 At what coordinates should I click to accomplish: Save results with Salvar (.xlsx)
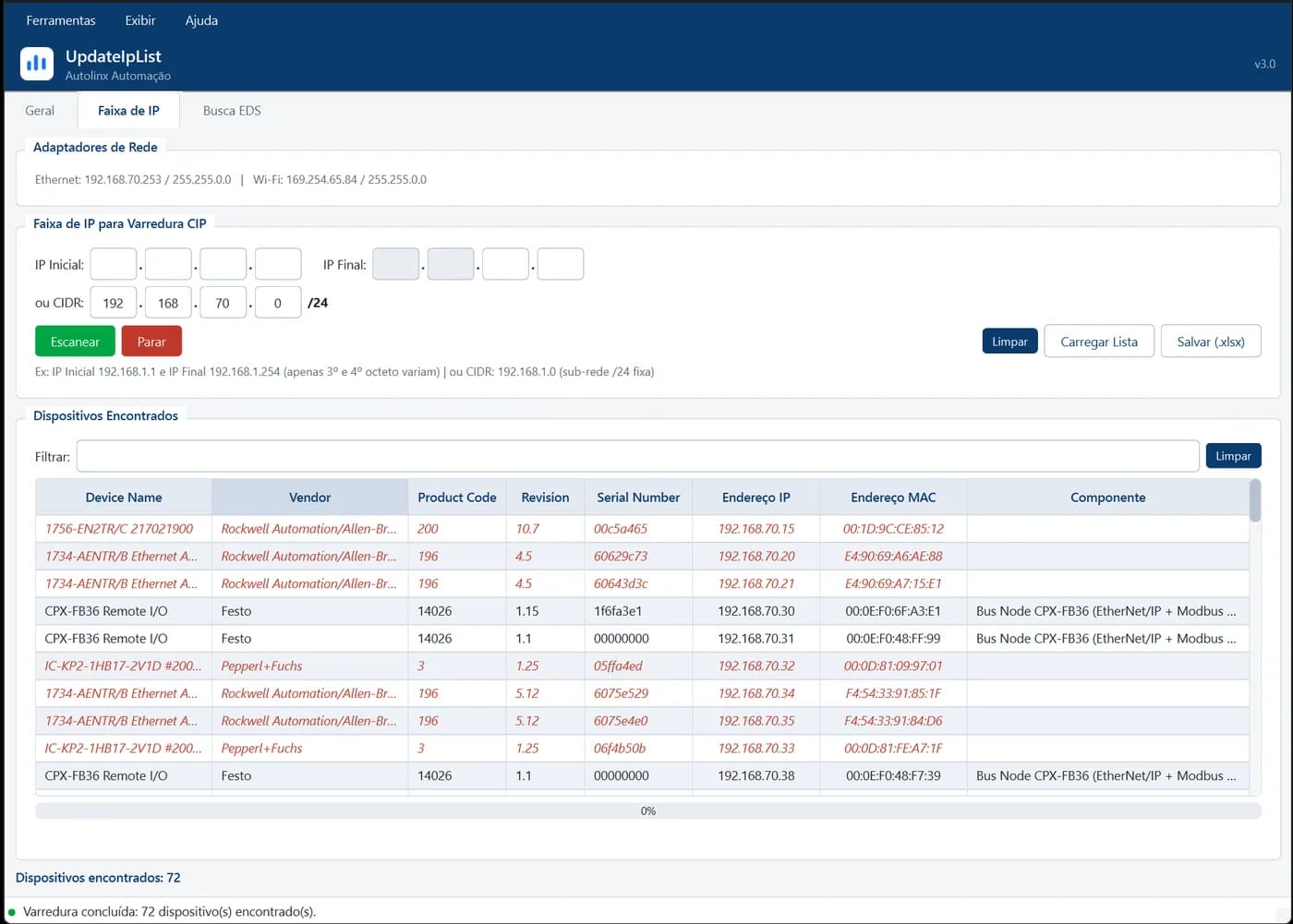[1211, 342]
